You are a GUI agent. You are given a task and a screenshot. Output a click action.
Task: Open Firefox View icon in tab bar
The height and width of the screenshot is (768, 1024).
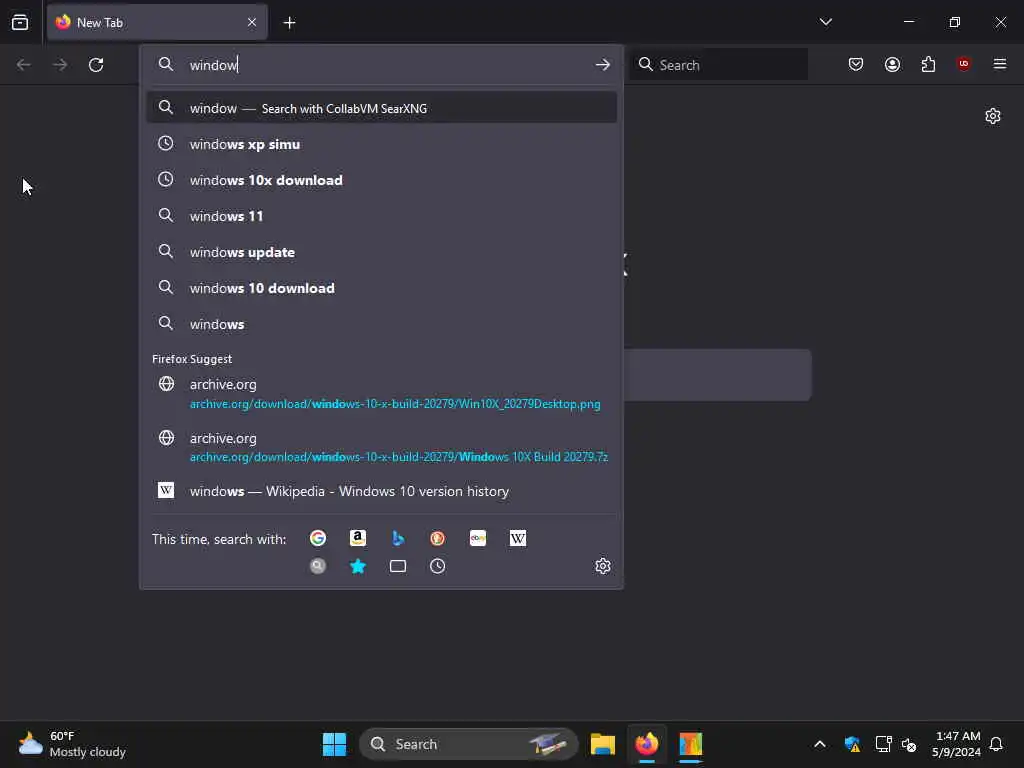point(20,22)
